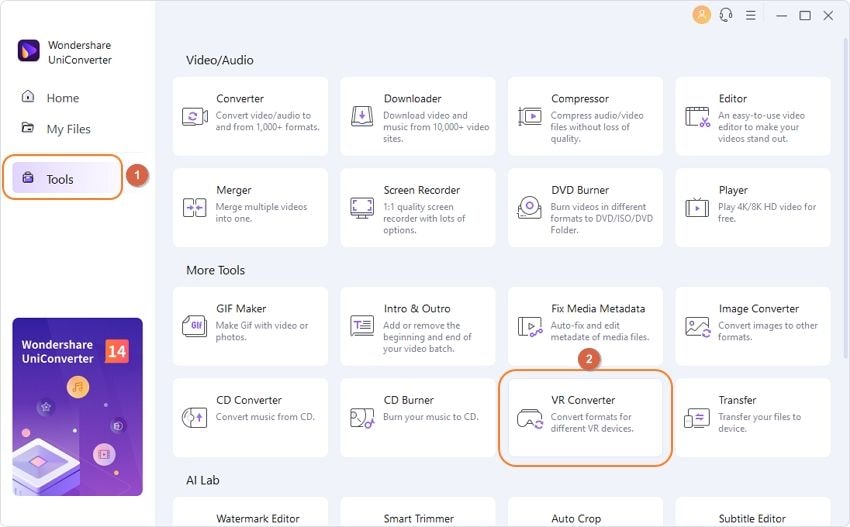
Task: Click the Tools toolbox icon
Action: 28,177
